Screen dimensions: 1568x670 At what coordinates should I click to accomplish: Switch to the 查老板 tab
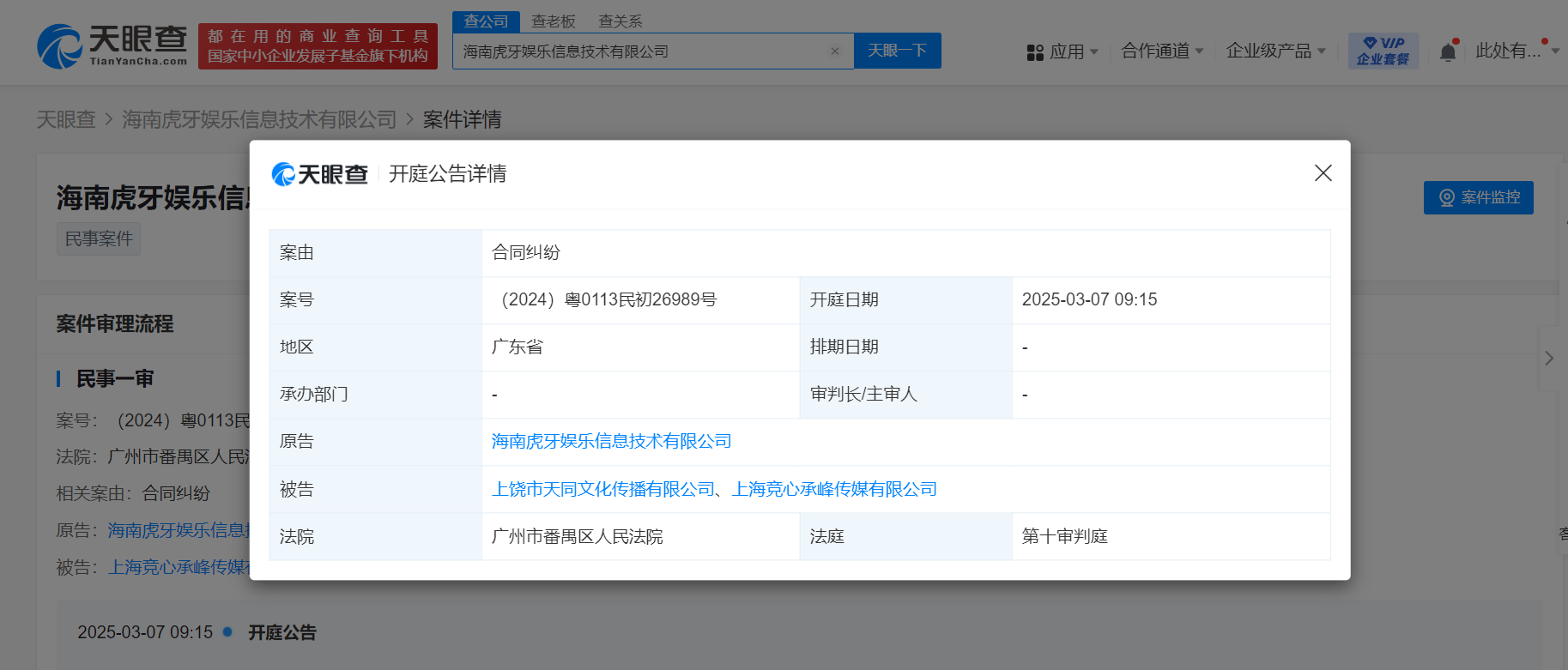coord(553,21)
